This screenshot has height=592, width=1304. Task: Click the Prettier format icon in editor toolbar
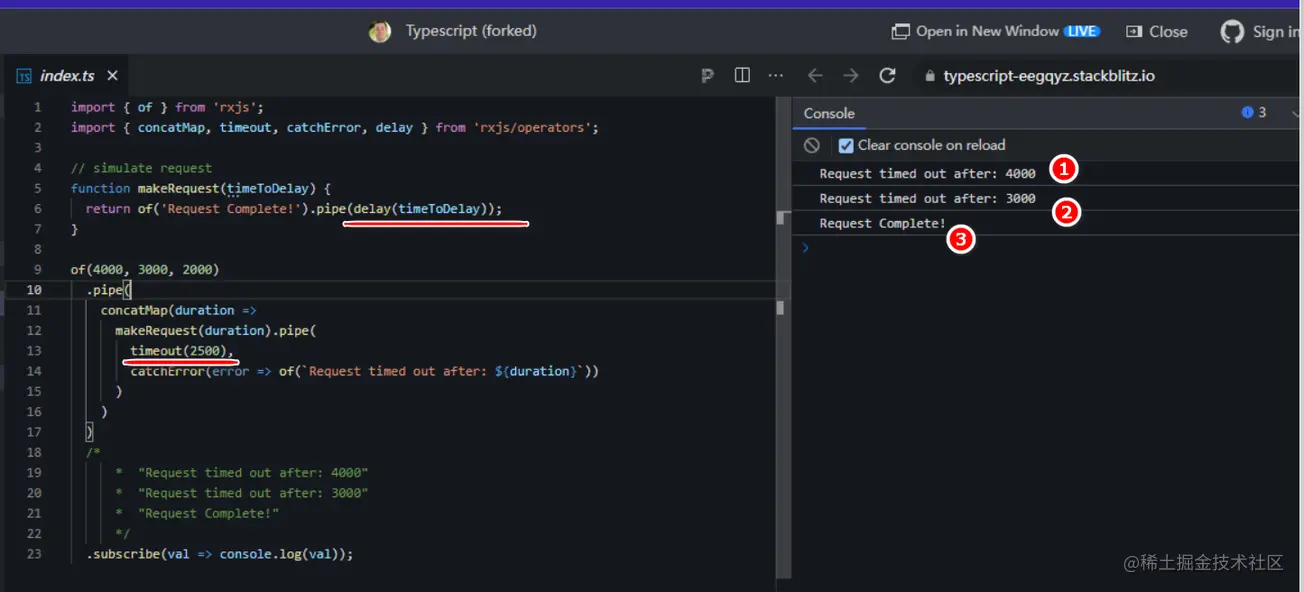click(708, 75)
